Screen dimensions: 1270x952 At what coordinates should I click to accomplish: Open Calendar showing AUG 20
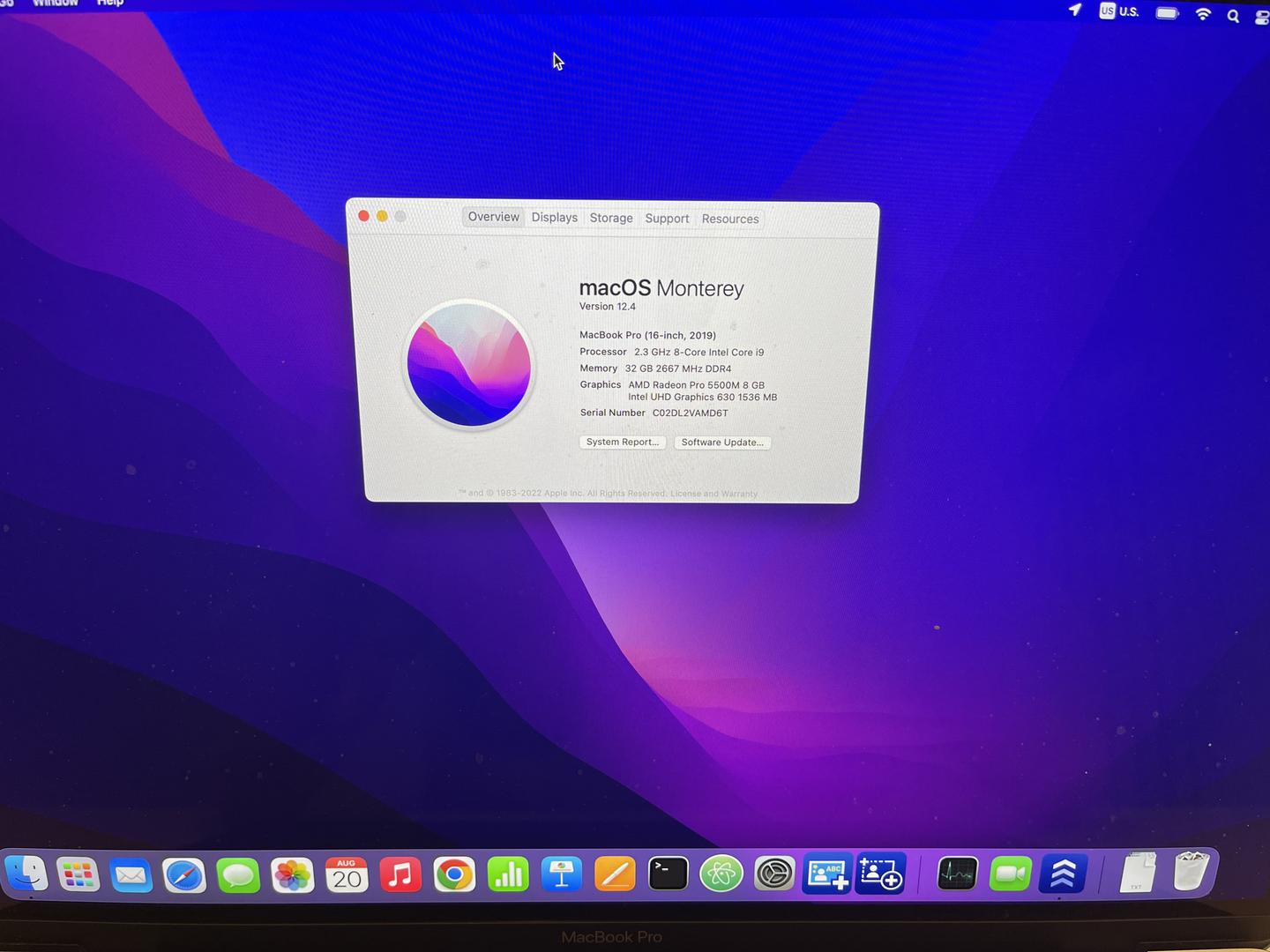coord(347,875)
